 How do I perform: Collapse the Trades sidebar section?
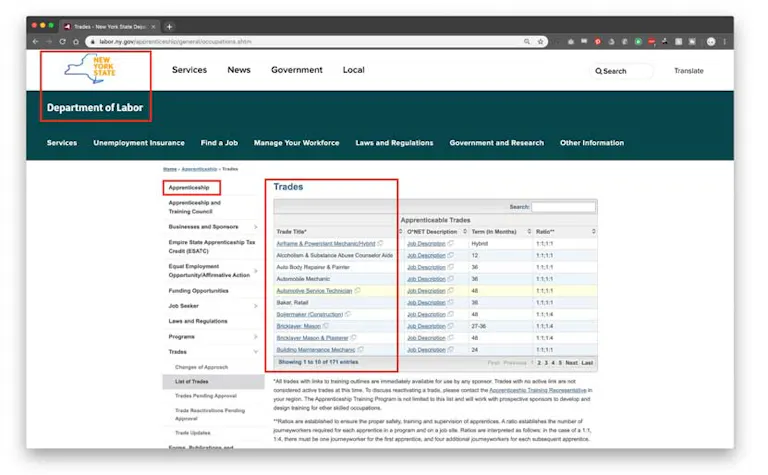pyautogui.click(x=258, y=352)
